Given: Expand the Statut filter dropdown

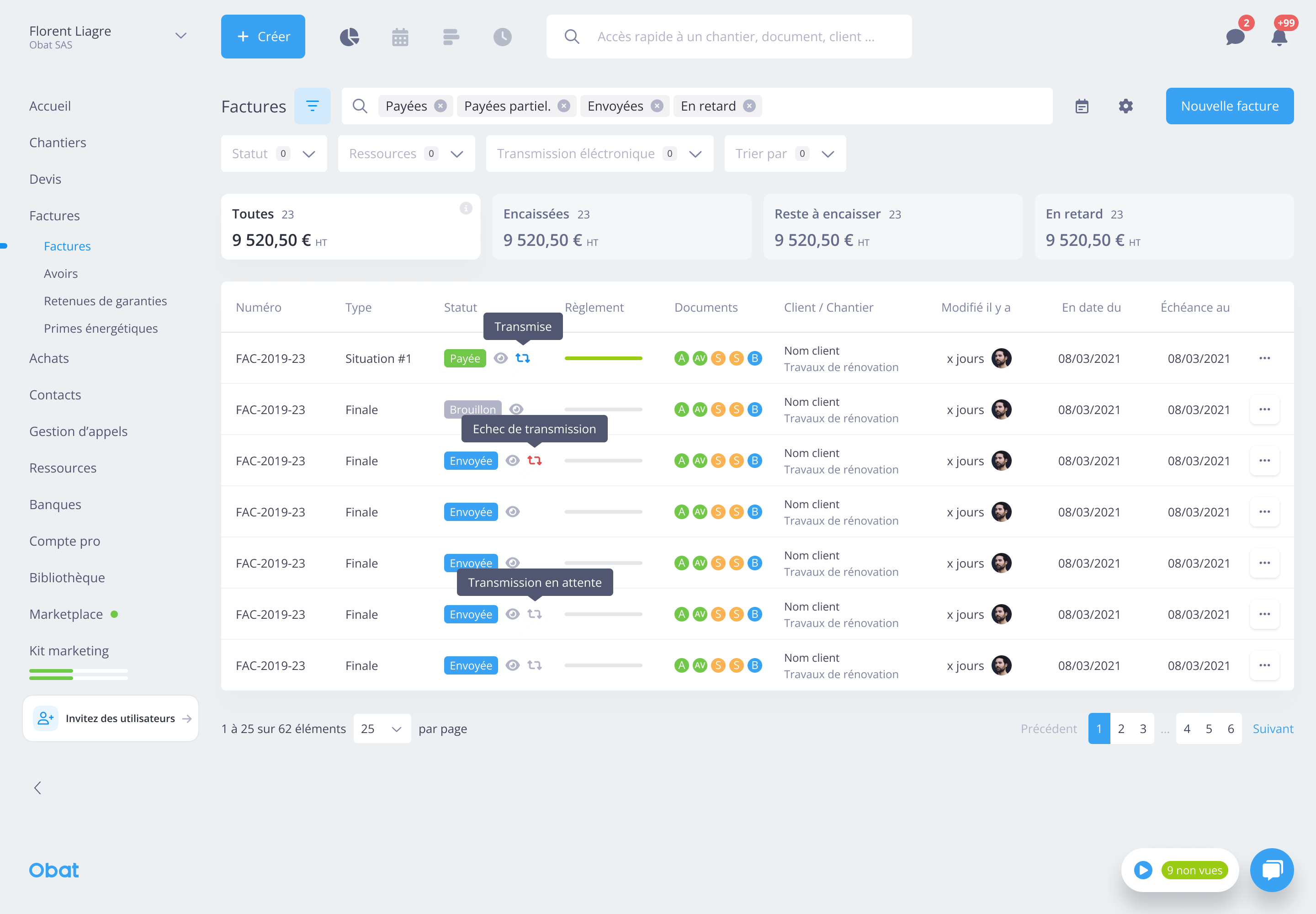Looking at the screenshot, I should 274,154.
